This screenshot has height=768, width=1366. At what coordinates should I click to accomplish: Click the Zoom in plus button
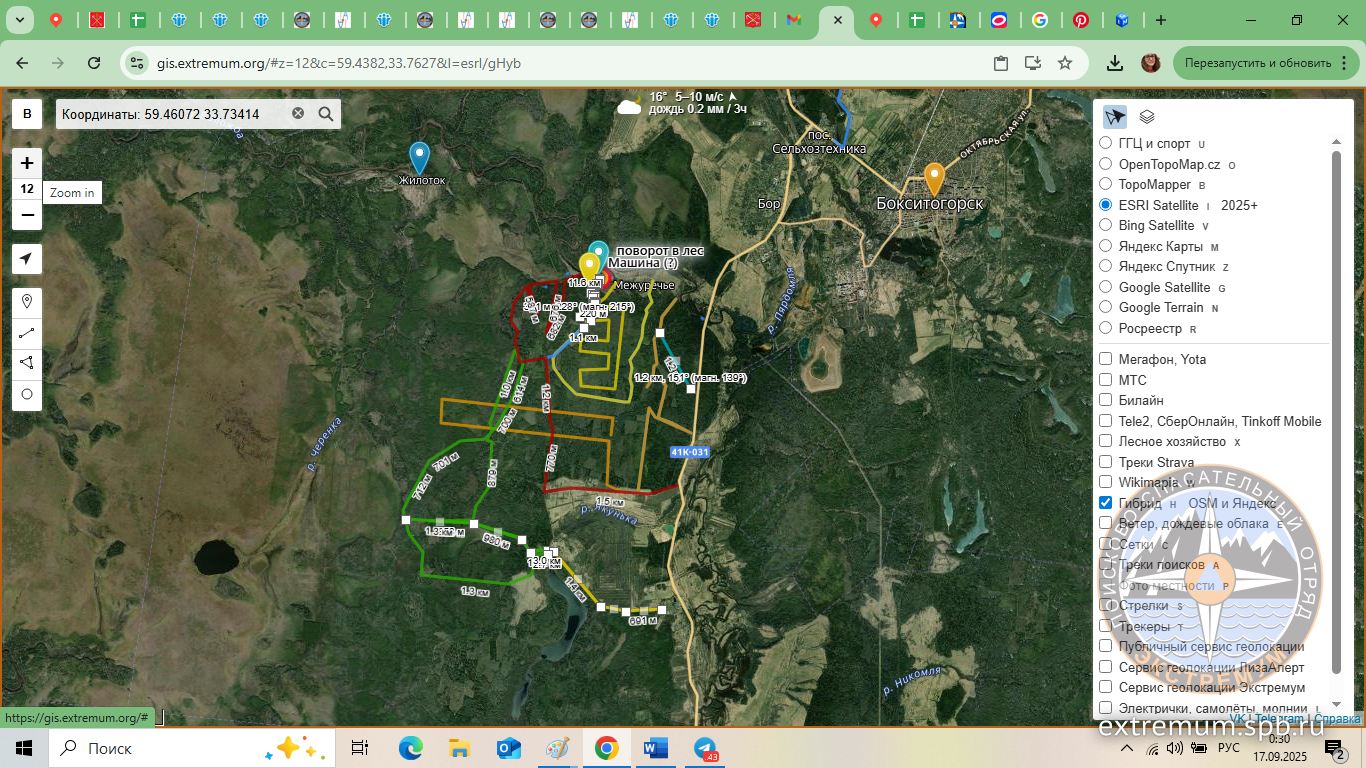coord(27,163)
